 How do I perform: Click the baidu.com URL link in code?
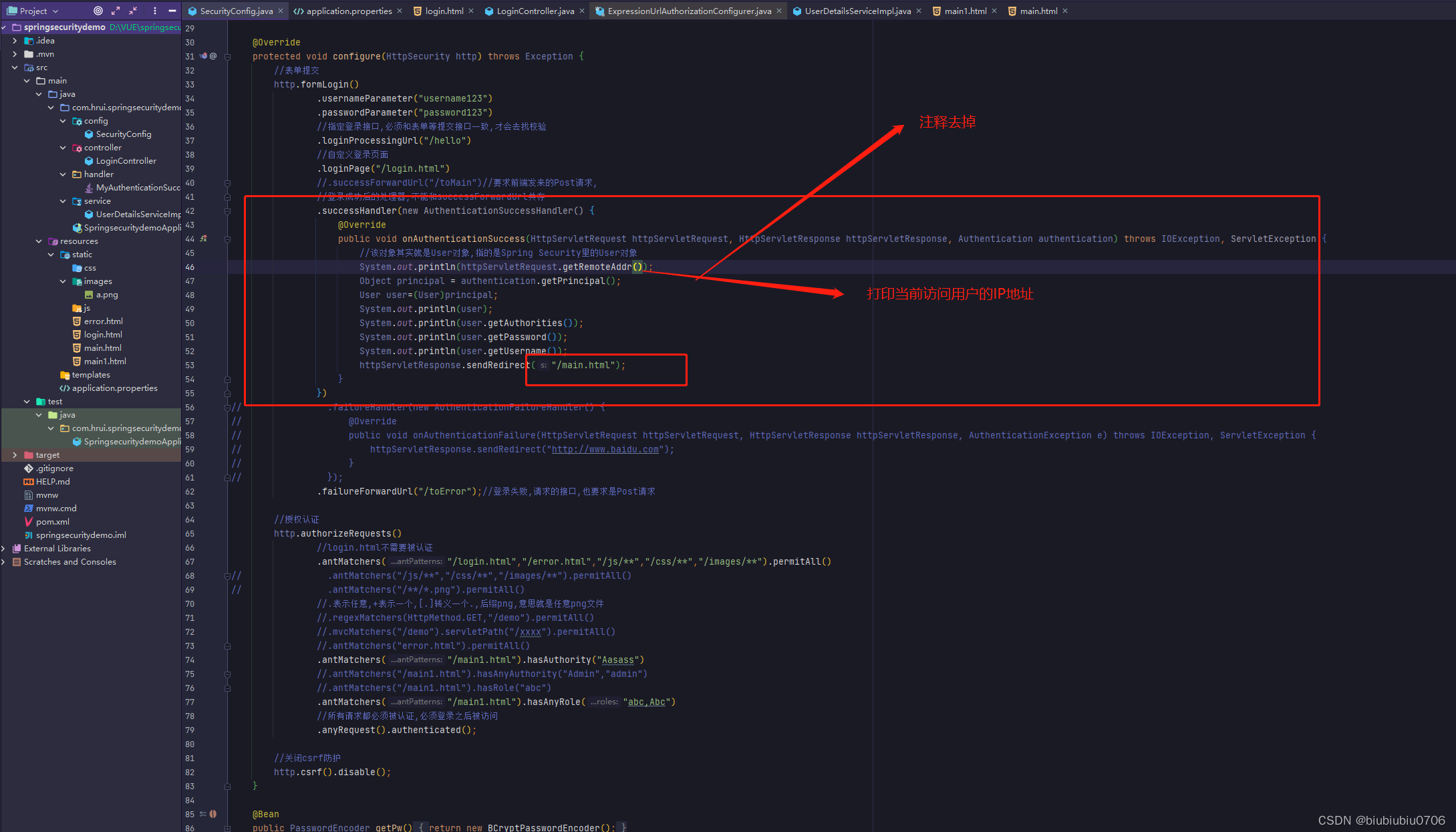tap(605, 450)
